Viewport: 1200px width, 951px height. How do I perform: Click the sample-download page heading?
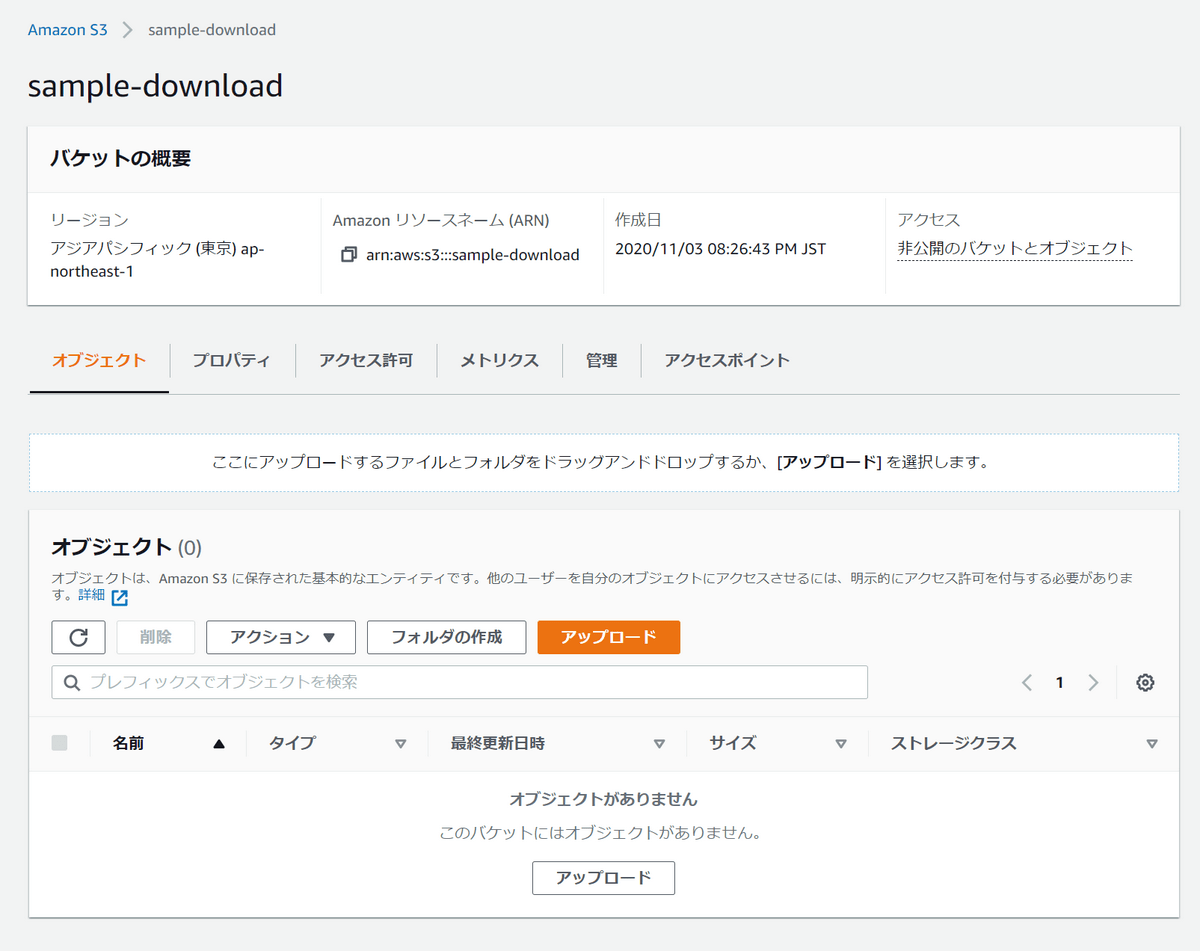(x=156, y=86)
